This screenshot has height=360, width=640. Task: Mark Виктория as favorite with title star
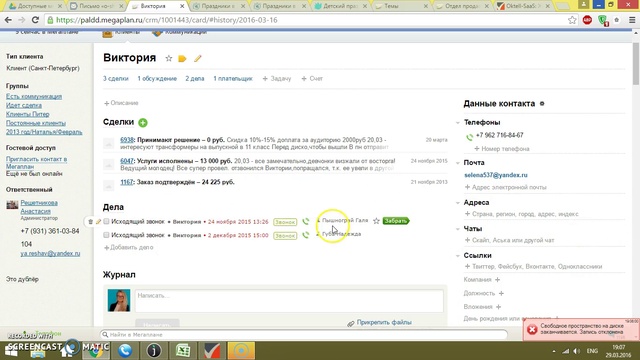(x=169, y=58)
